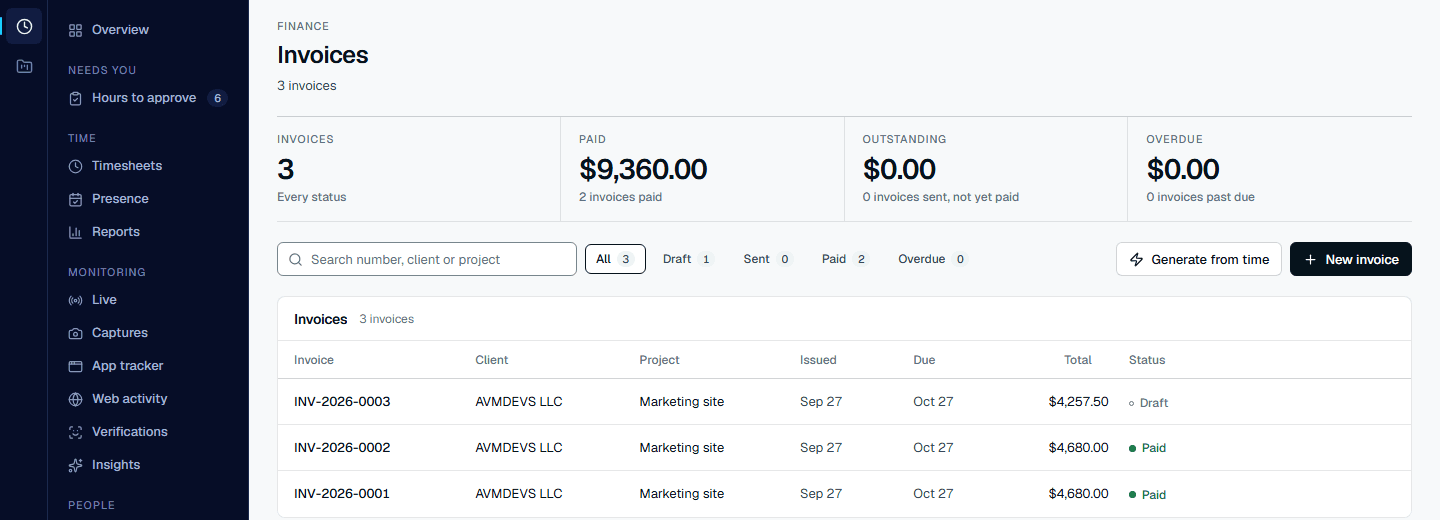Open the Overview page
Viewport: 1440px width, 520px height.
click(x=148, y=30)
